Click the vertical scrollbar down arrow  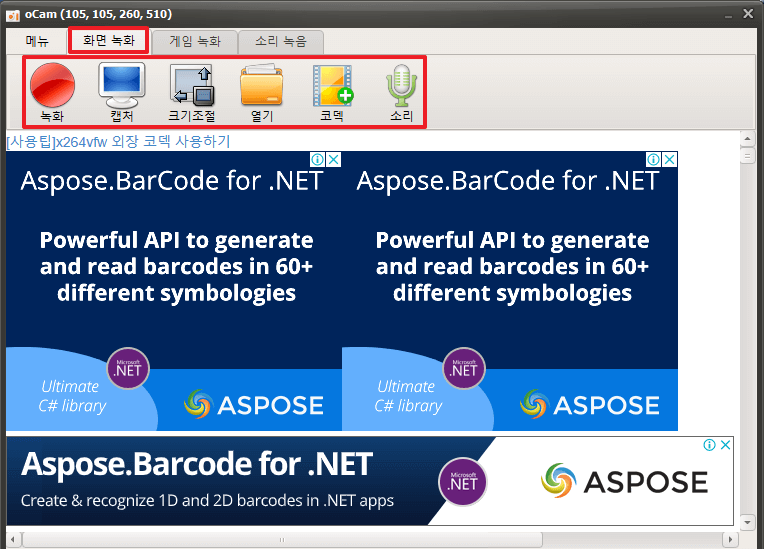(x=747, y=522)
